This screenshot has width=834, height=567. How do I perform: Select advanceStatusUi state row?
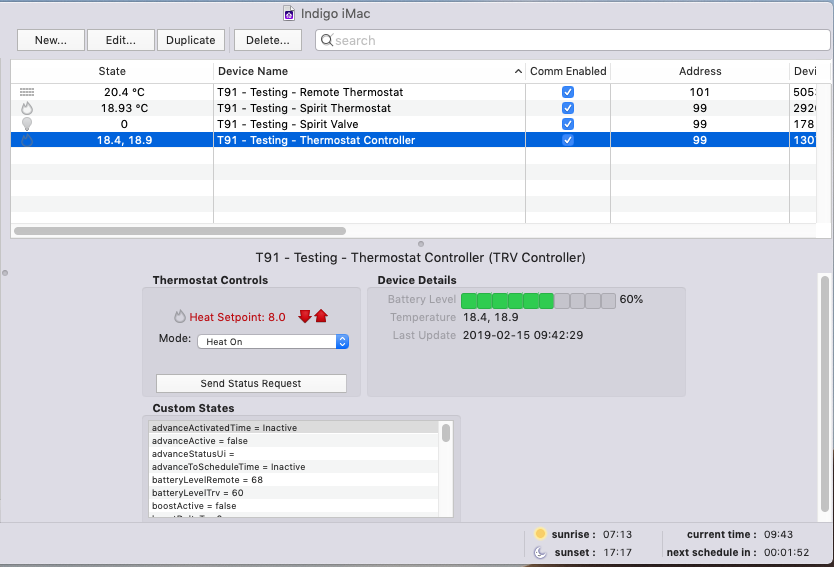(294, 454)
